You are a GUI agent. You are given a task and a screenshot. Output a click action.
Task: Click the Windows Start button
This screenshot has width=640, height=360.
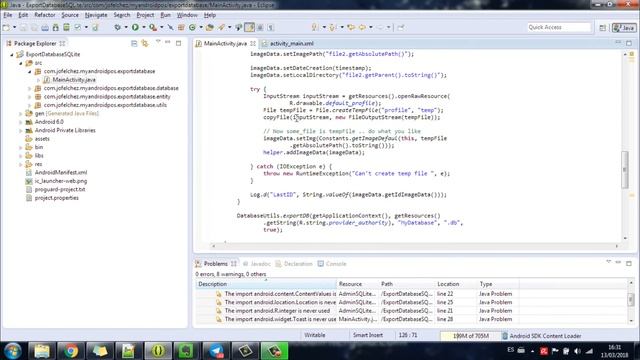pyautogui.click(x=13, y=351)
